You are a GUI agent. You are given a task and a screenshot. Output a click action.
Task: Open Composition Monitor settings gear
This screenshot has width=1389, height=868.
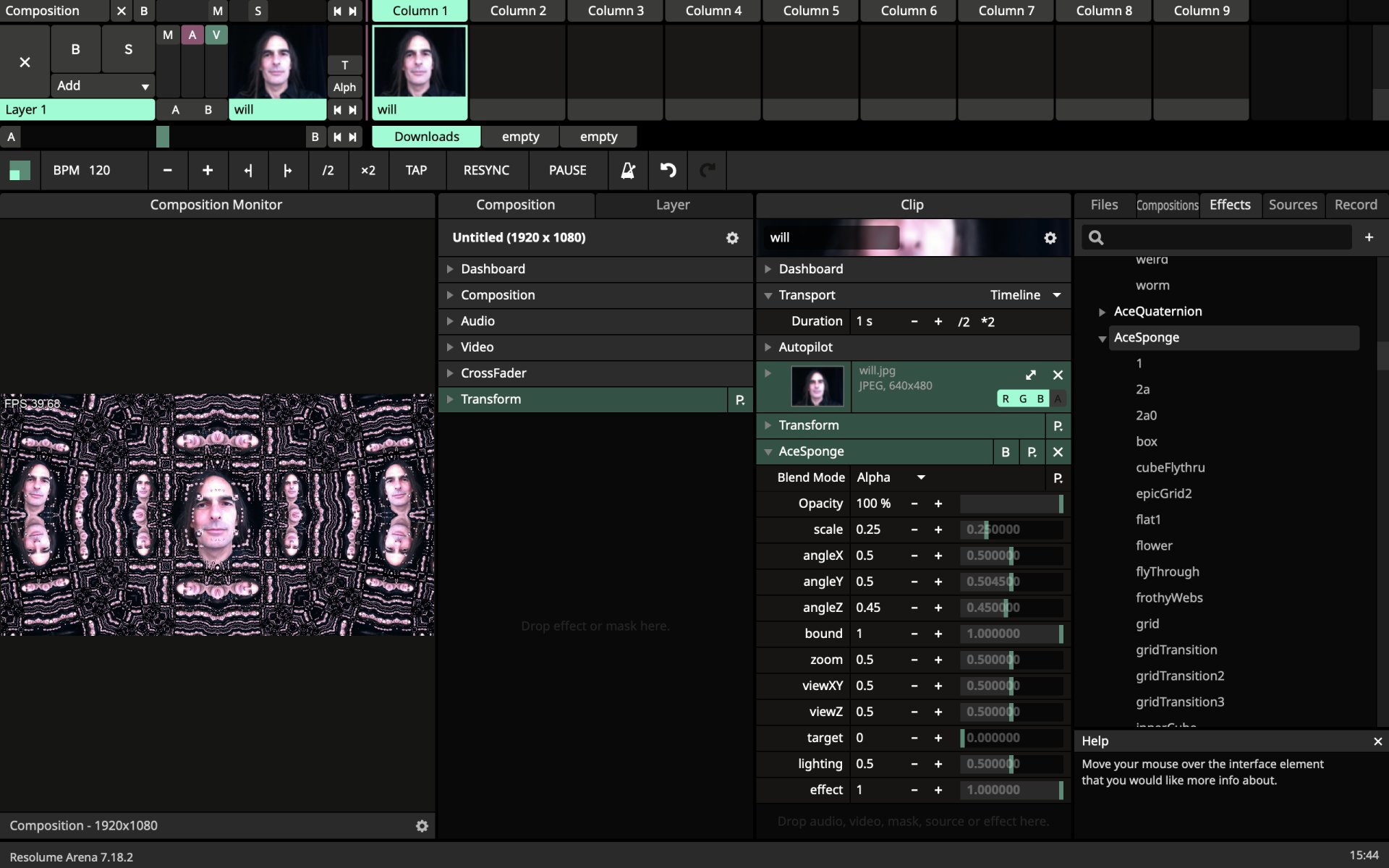tap(422, 826)
